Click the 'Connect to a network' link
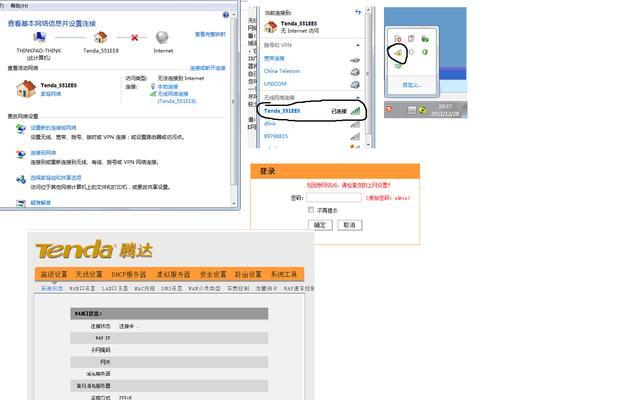Viewport: 634px width, 400px height. [x=43, y=152]
